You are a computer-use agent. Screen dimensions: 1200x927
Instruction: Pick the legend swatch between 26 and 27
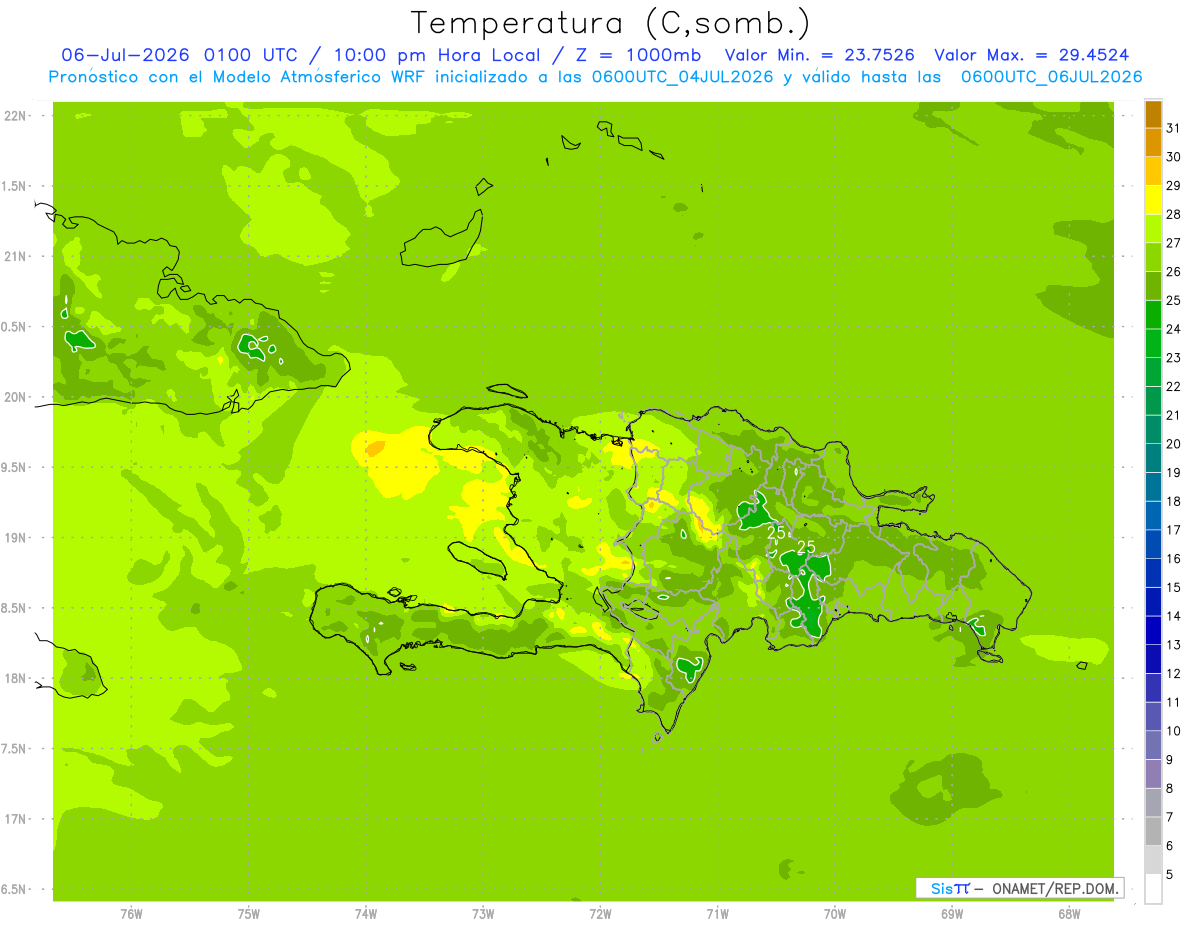[x=1153, y=257]
